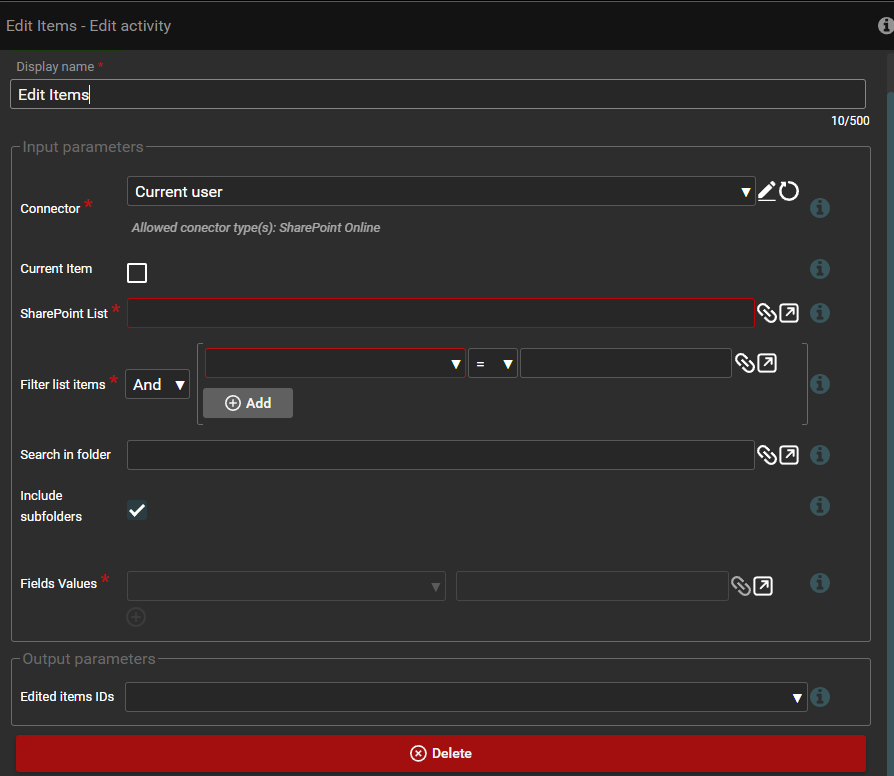Click the Display name text field

438,95
